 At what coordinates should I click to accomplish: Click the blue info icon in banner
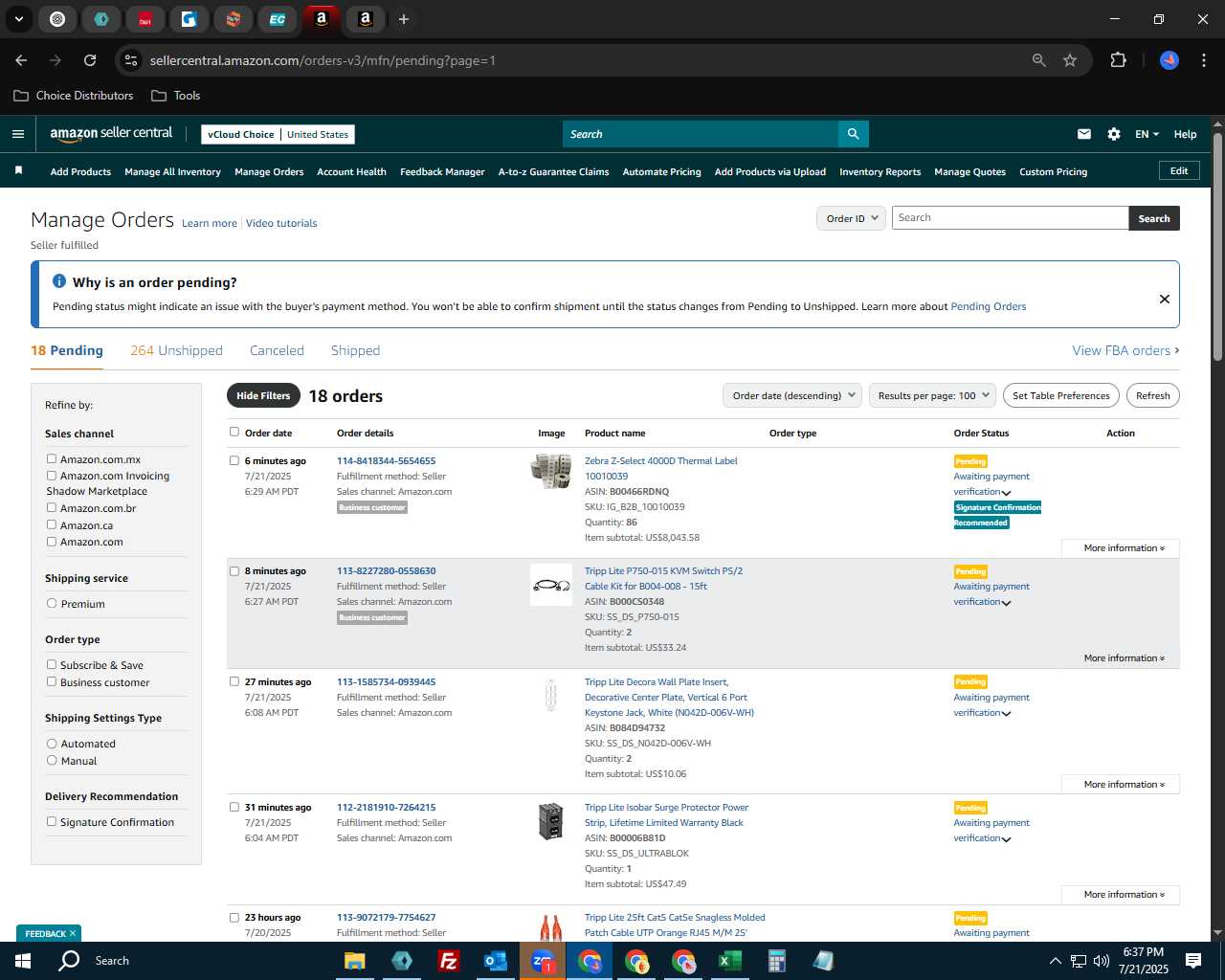pyautogui.click(x=59, y=281)
